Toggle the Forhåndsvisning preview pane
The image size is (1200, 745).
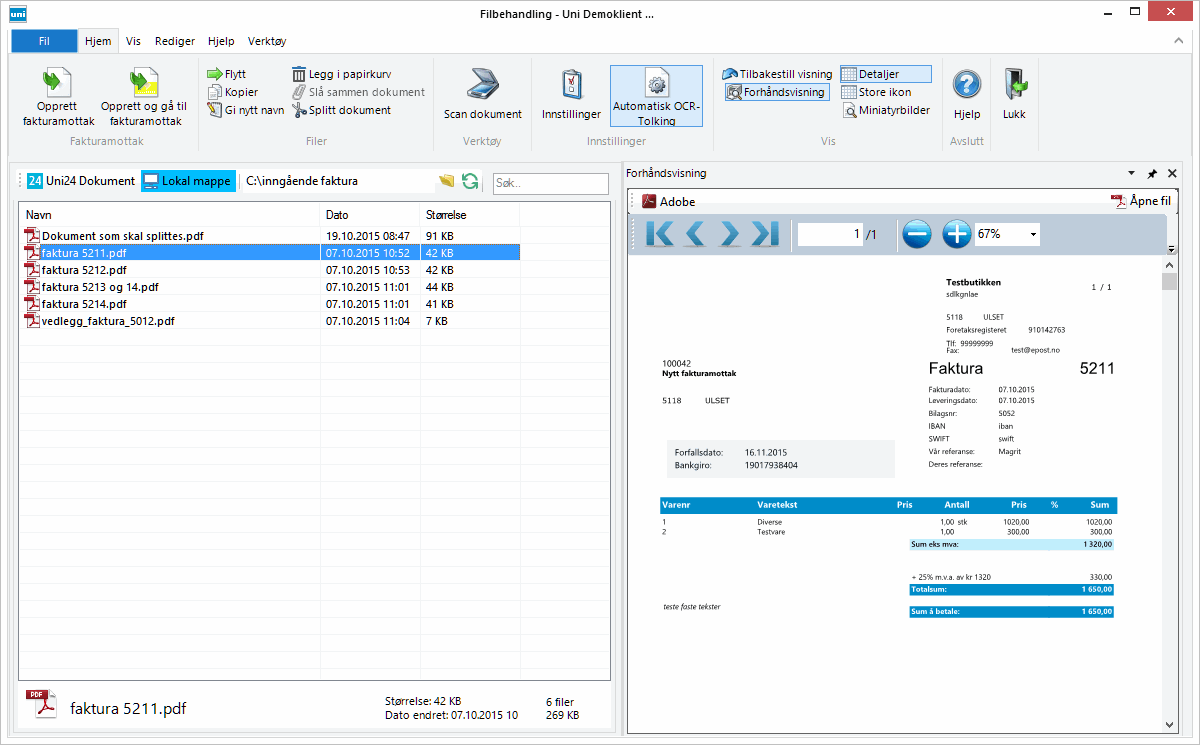pyautogui.click(x=776, y=92)
